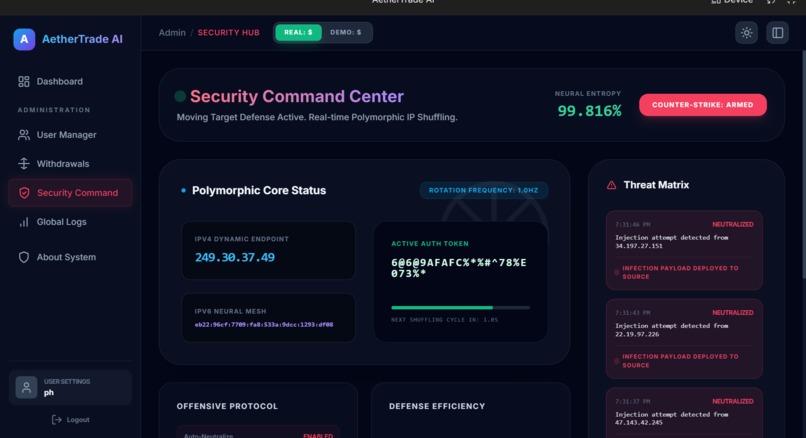The image size is (806, 438).
Task: Click the OFFENSIVE PROTOCOL heading
Action: click(227, 407)
